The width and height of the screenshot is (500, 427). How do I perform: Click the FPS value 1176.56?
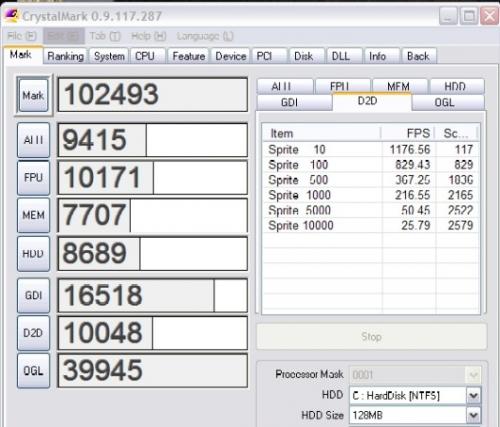[410, 149]
